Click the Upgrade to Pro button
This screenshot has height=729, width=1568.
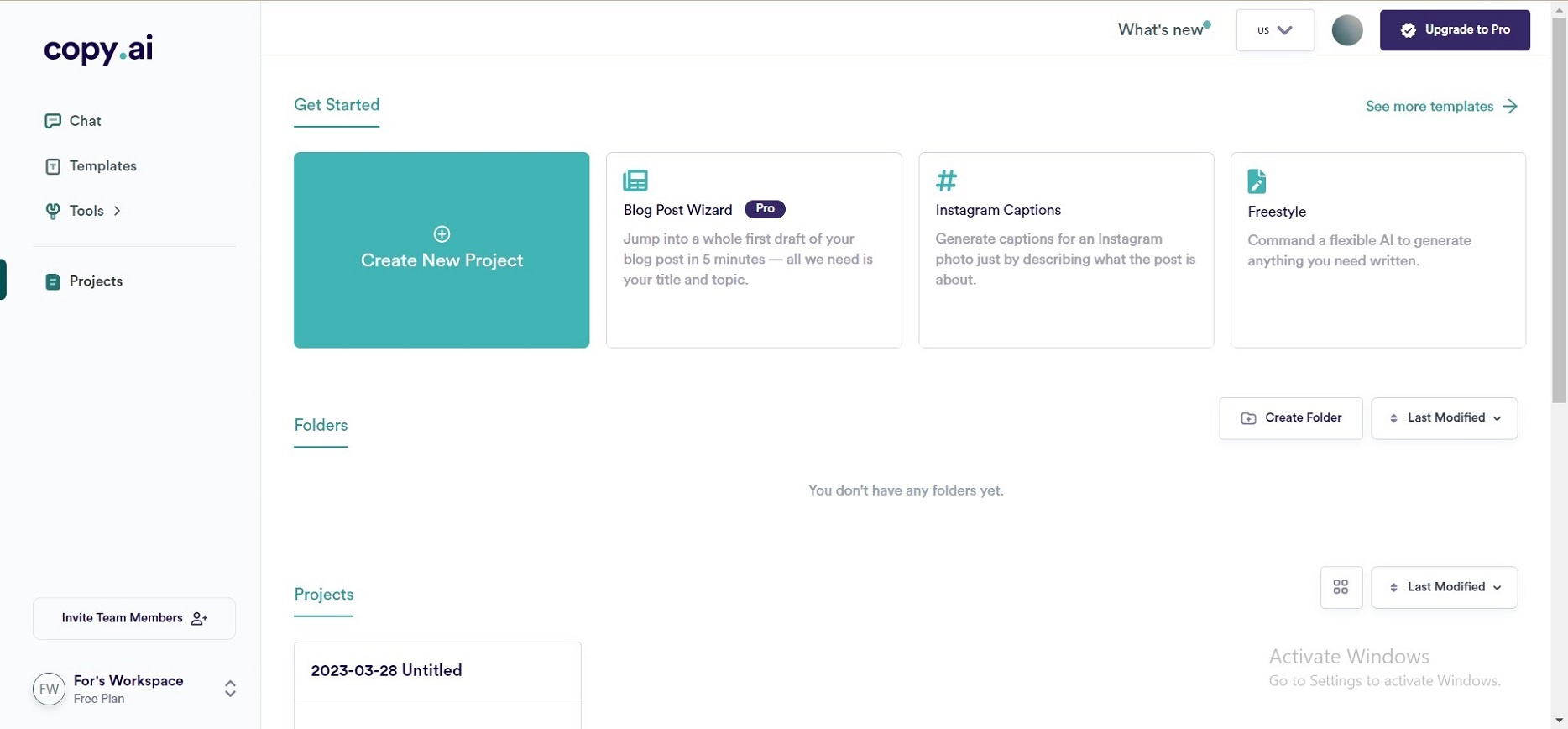click(1454, 30)
